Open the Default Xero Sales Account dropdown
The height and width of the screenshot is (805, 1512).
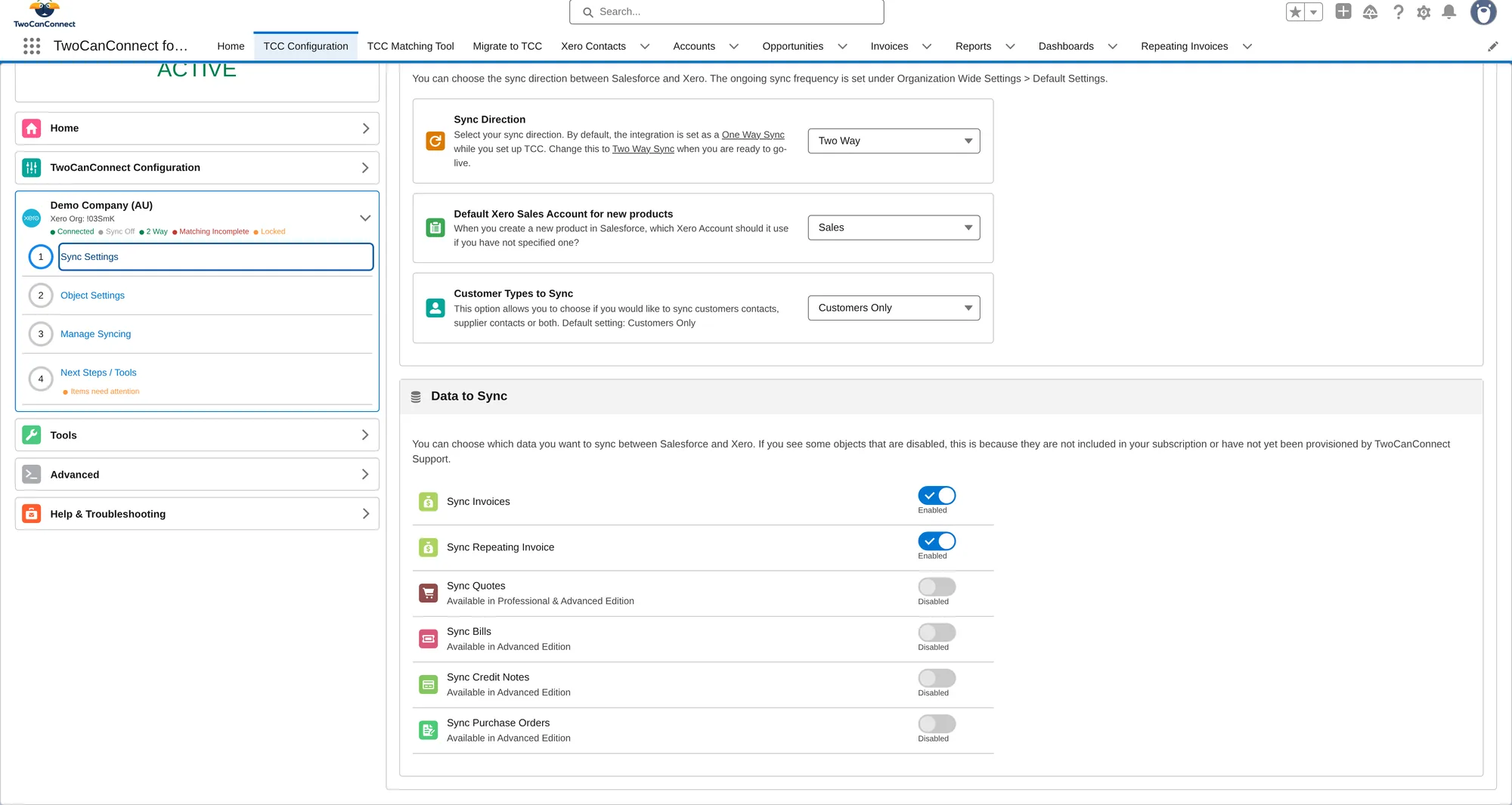[x=894, y=228]
